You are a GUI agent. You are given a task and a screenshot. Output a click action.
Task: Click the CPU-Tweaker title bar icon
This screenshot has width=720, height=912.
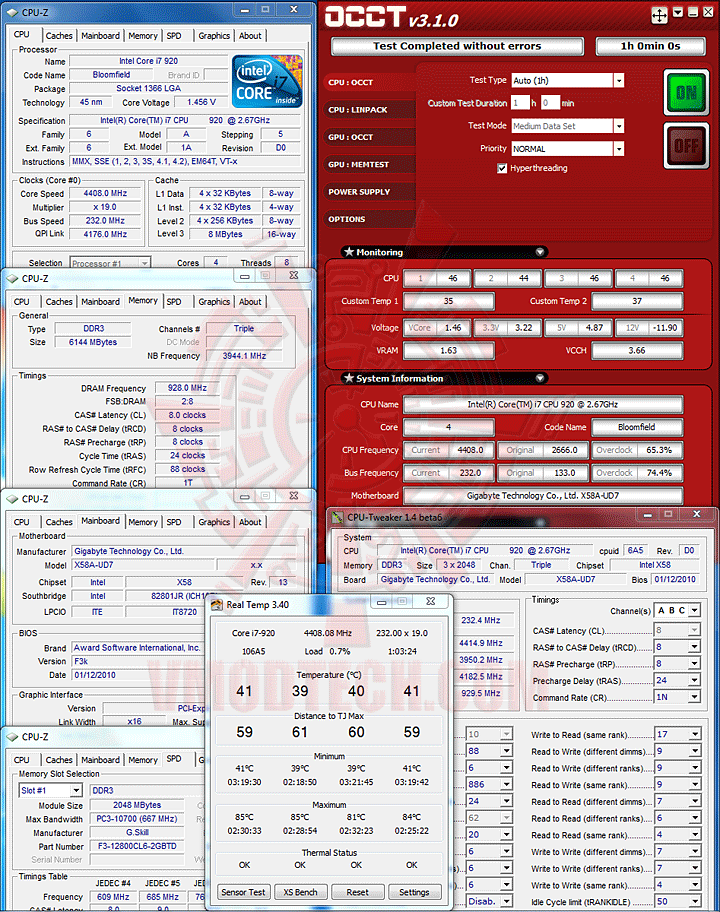(x=337, y=517)
